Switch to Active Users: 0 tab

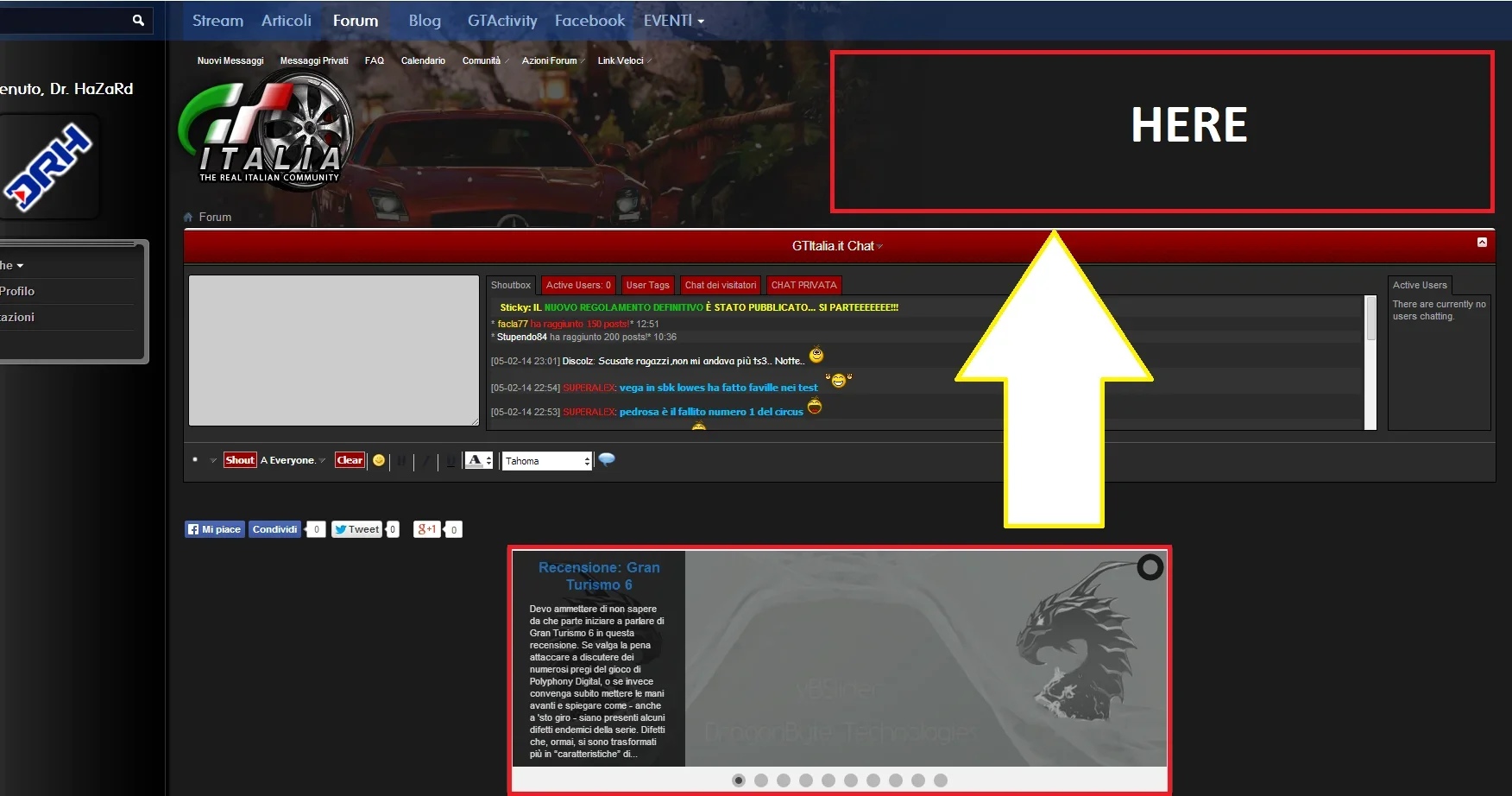[578, 285]
